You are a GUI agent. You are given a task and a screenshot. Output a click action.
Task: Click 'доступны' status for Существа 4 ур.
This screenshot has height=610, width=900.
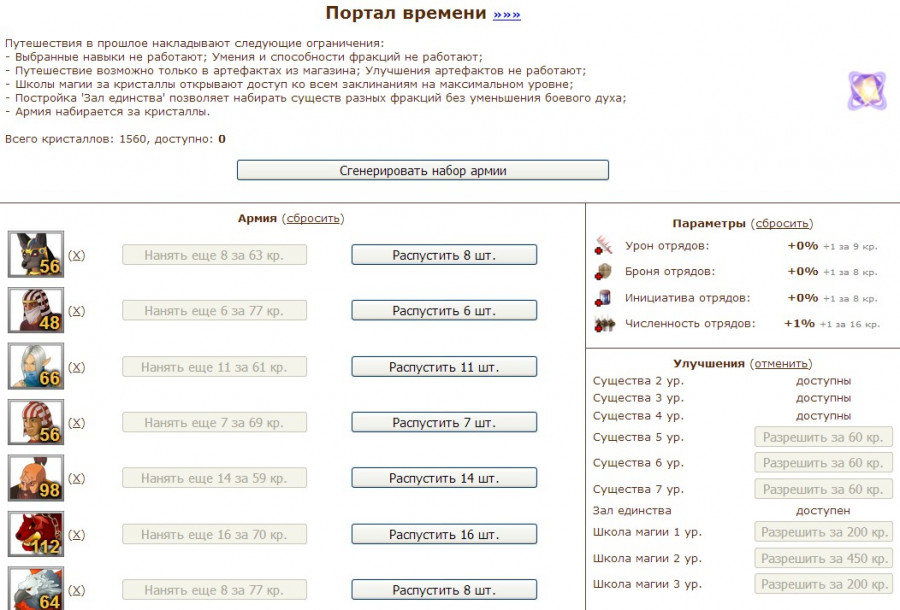tap(823, 416)
